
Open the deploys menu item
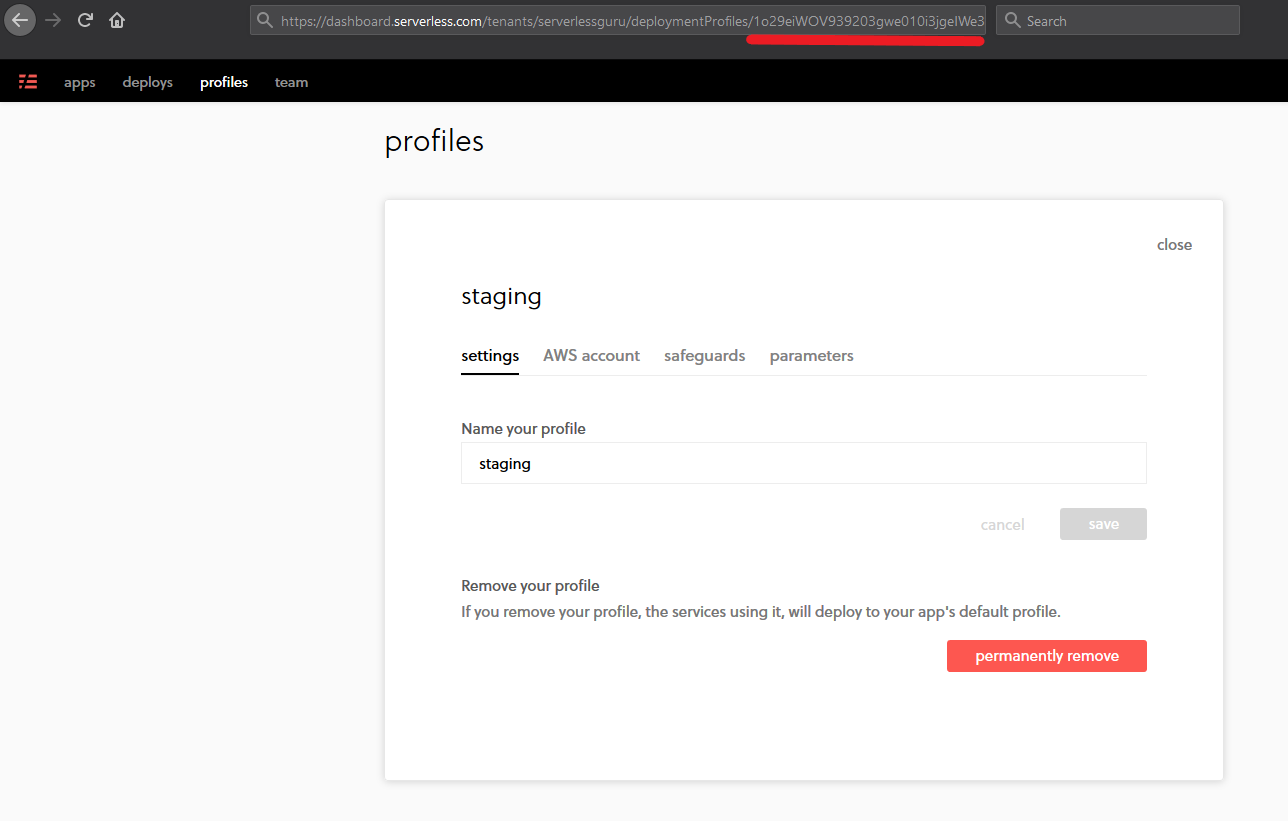pyautogui.click(x=148, y=82)
